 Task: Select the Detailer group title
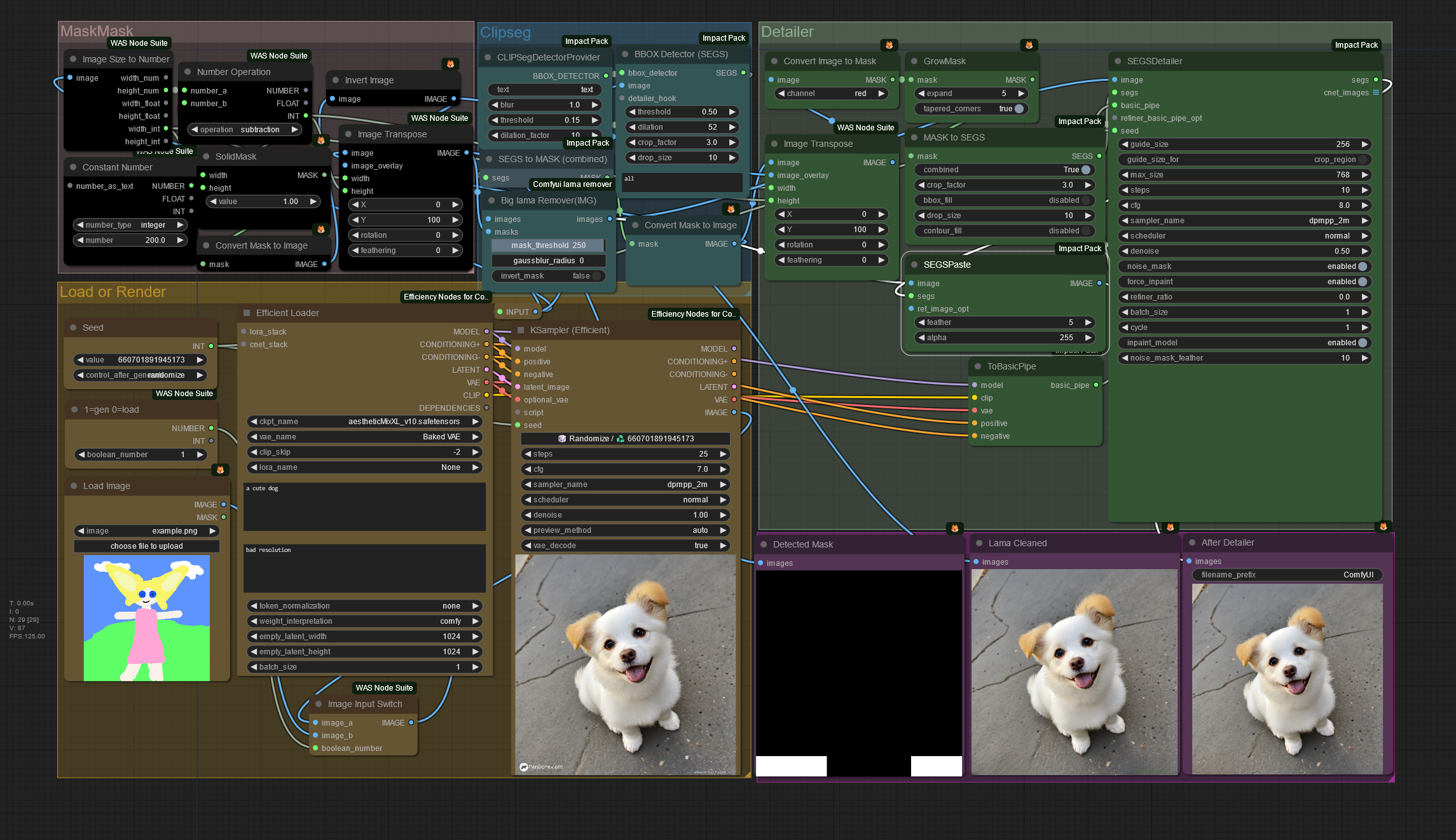[x=787, y=32]
